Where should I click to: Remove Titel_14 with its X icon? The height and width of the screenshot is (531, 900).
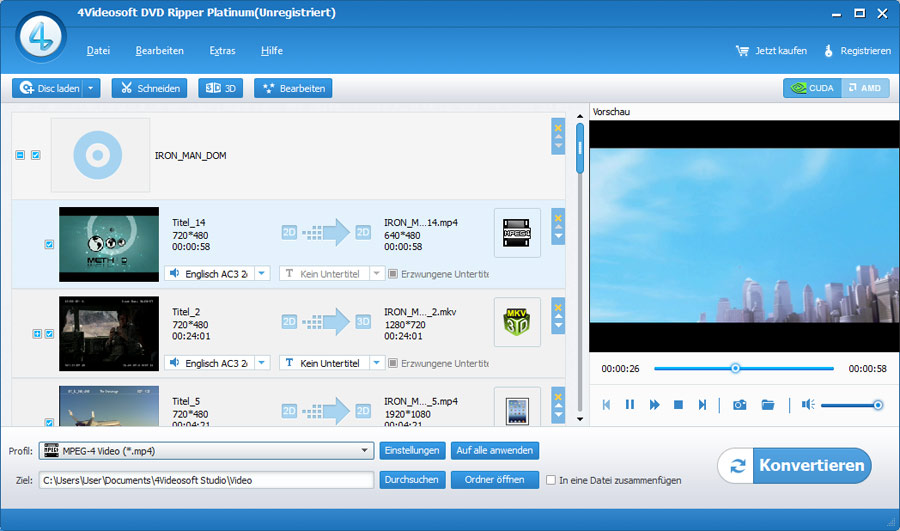pyautogui.click(x=558, y=218)
